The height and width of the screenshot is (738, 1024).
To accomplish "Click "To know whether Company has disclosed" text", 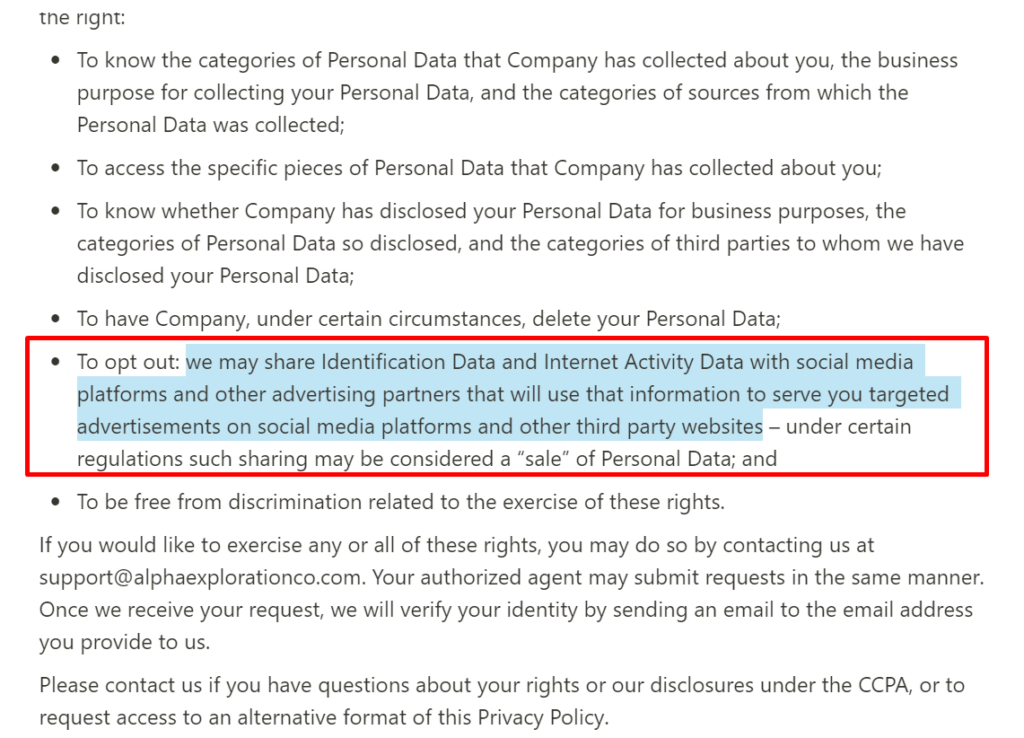I will [x=261, y=211].
